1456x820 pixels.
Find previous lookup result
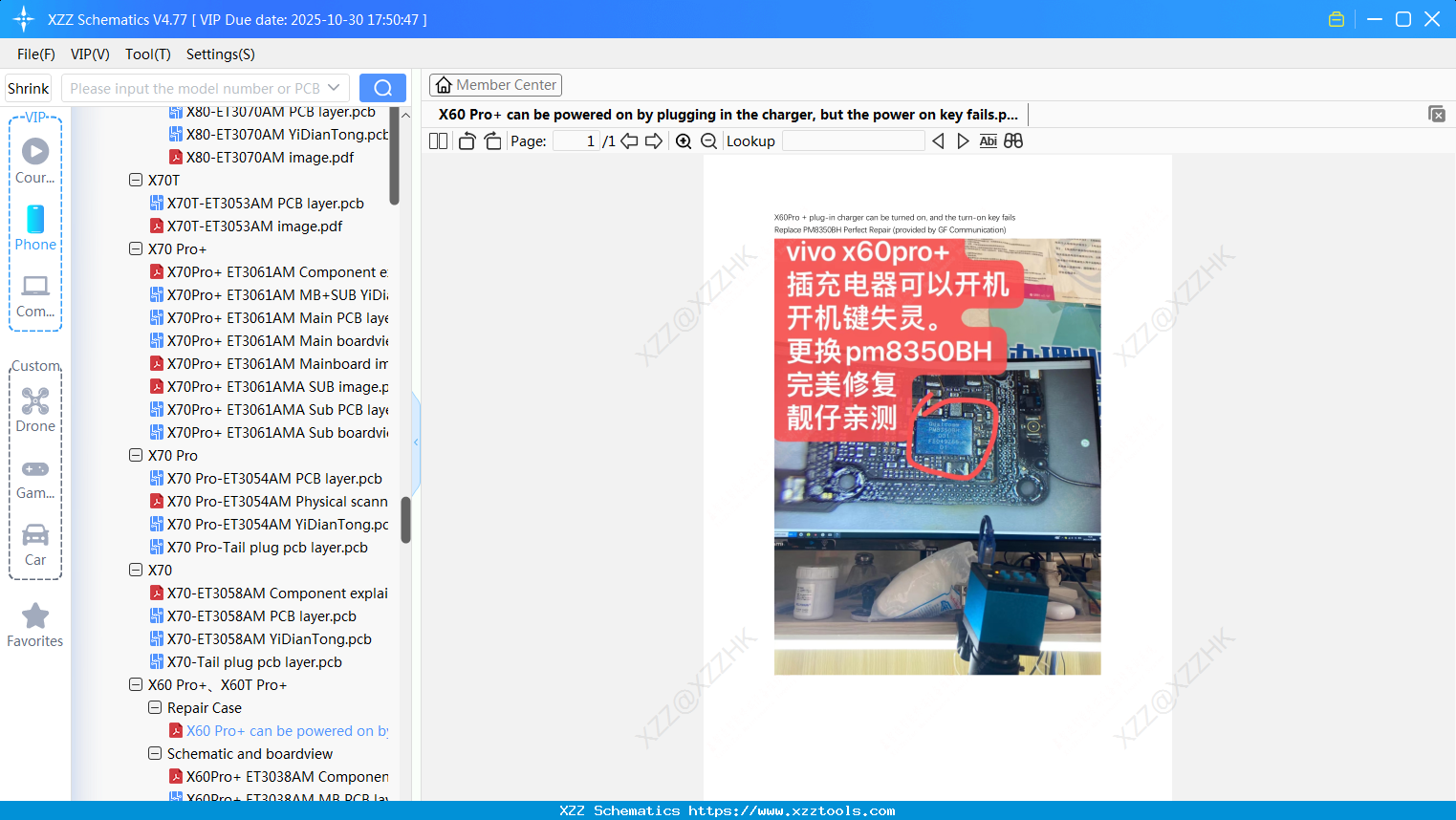pyautogui.click(x=938, y=141)
